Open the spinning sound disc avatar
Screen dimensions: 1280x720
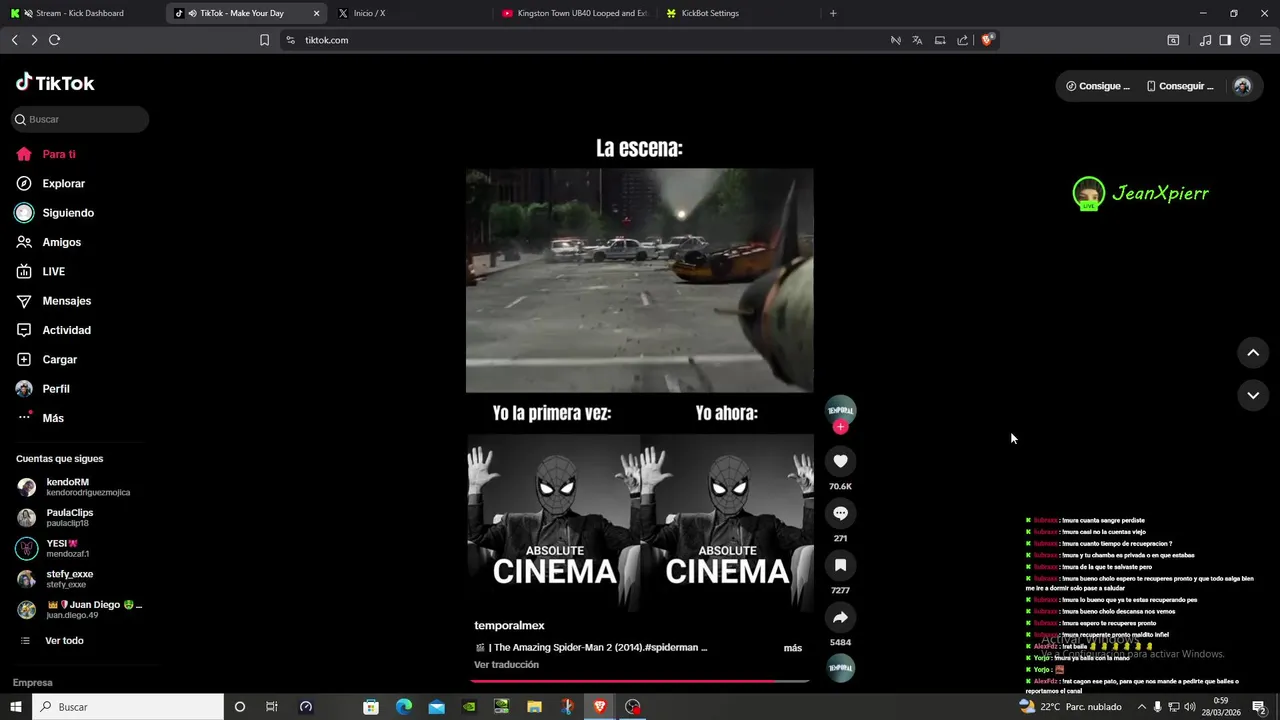coord(840,667)
